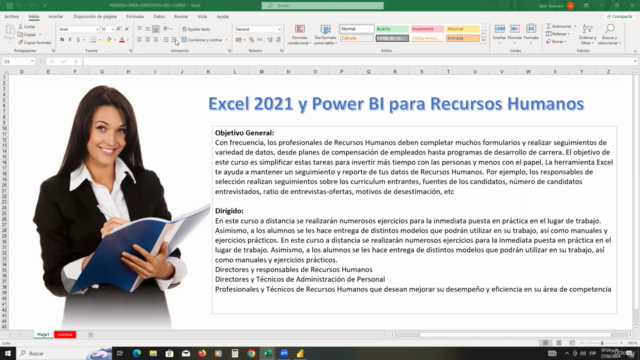This screenshot has width=640, height=360.
Task: Align cell text to the right
Action: 156,40
